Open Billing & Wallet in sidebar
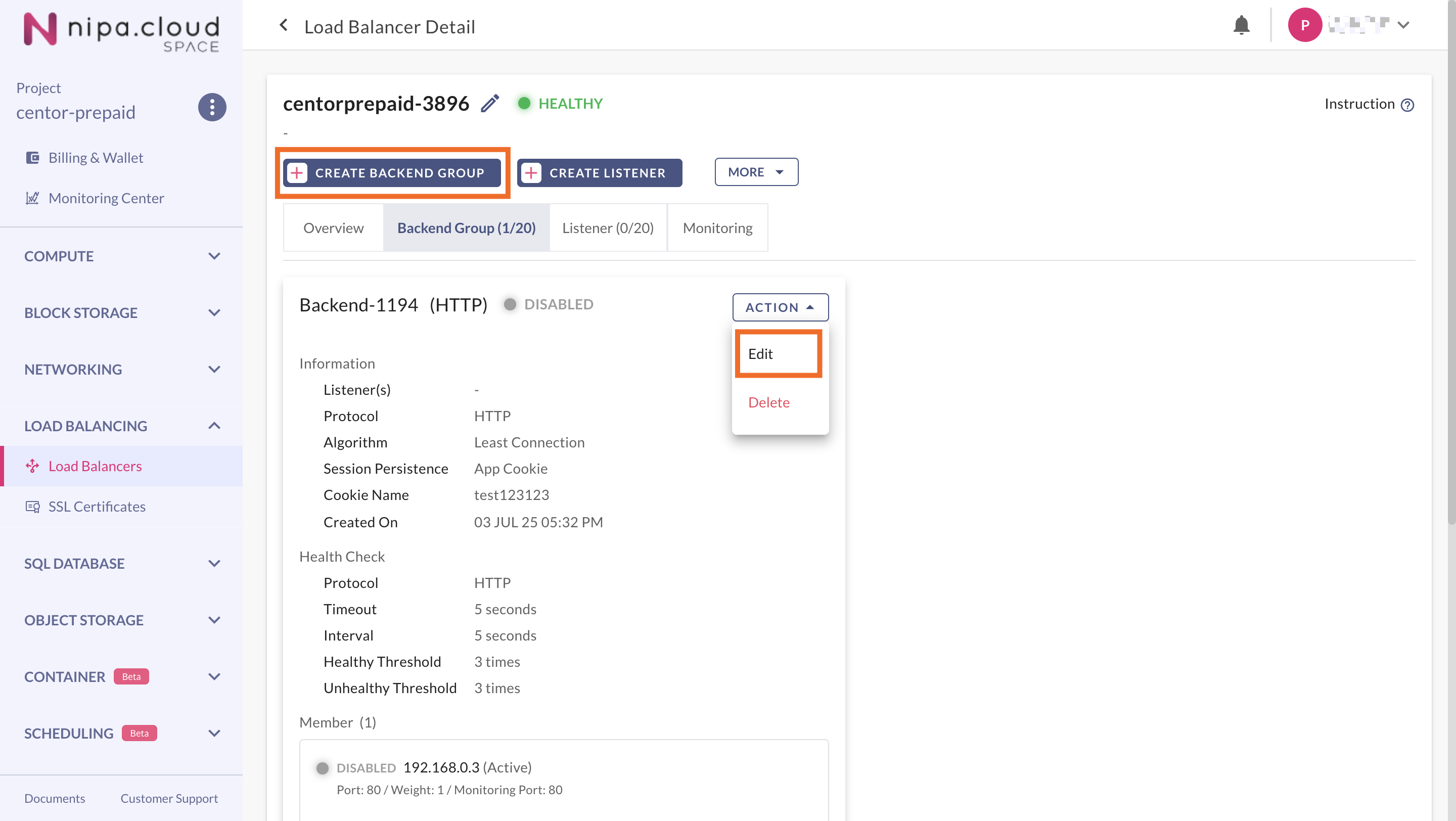Screen dimensions: 1456x821 pyautogui.click(x=95, y=158)
